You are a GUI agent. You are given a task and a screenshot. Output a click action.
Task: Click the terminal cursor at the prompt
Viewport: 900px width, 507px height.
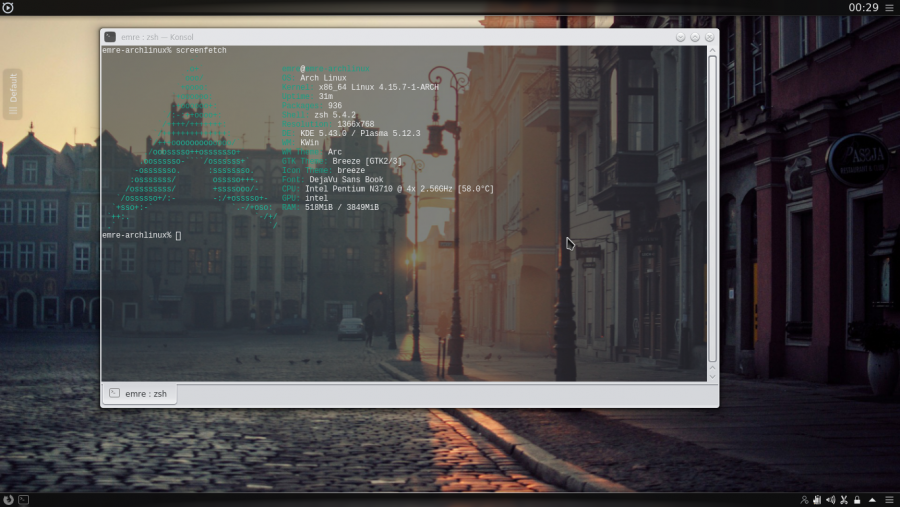point(179,235)
